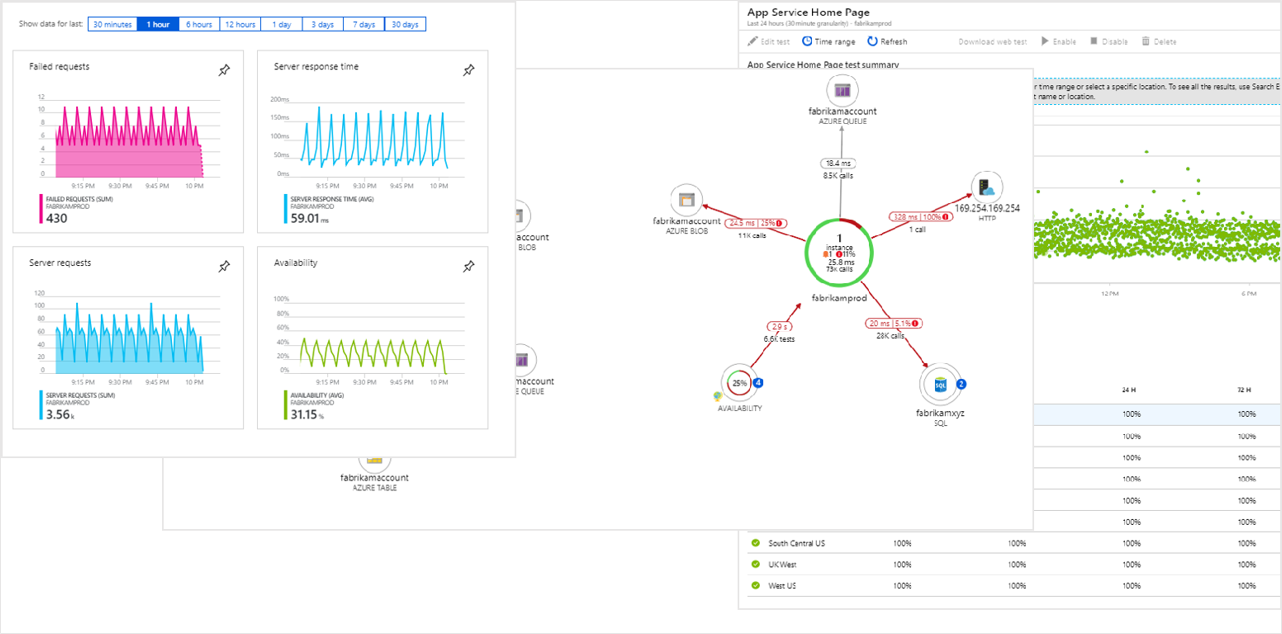Click the green status check beside West US
Viewport: 1282px width, 634px height.
click(x=755, y=586)
